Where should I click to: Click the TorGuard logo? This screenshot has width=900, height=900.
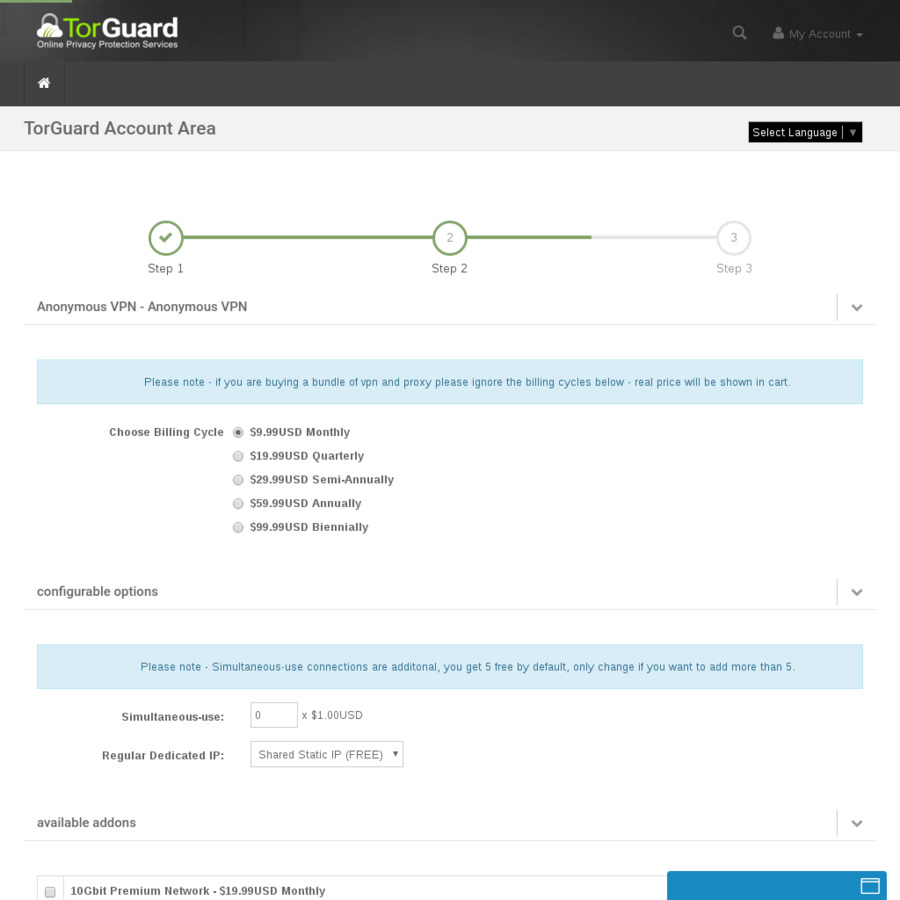[x=107, y=31]
